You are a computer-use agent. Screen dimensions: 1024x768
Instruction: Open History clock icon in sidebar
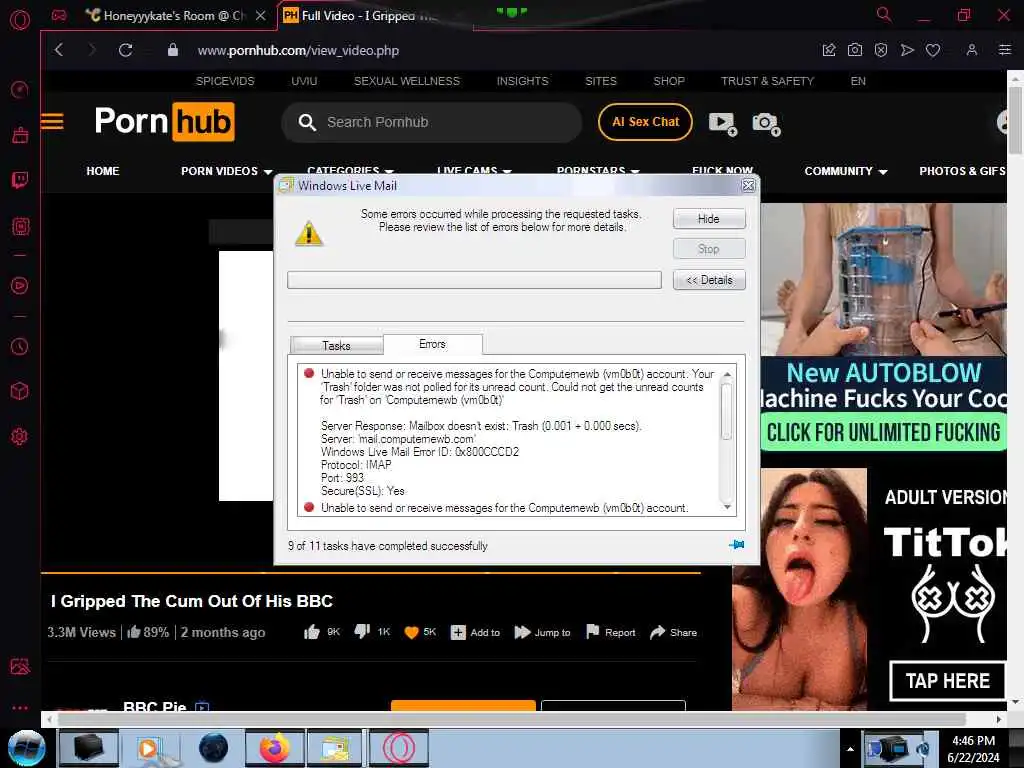pos(20,346)
